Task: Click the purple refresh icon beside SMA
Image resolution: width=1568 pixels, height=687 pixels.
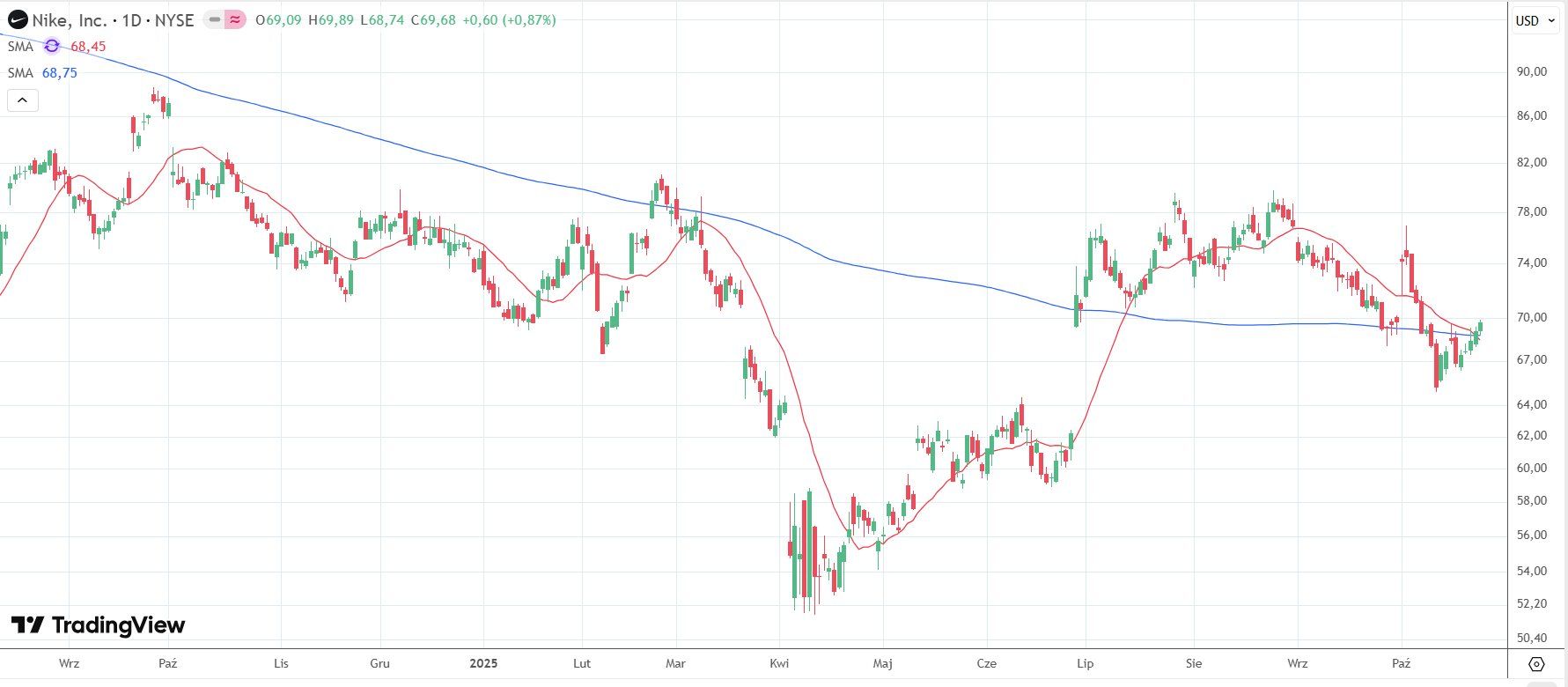Action: tap(52, 46)
